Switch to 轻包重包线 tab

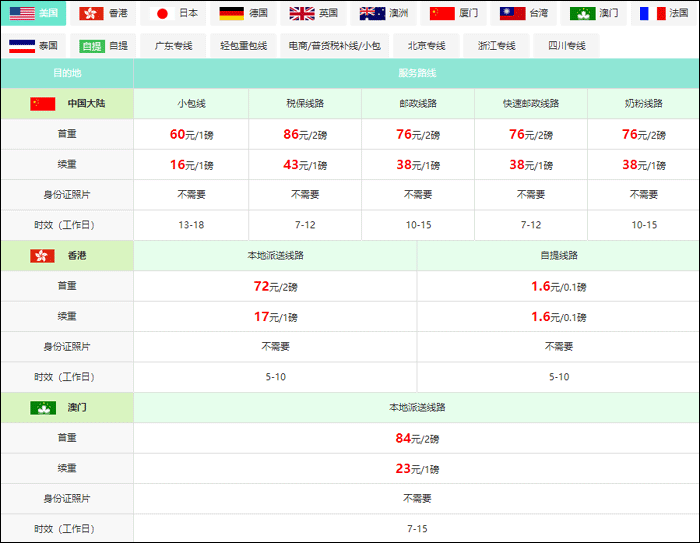(243, 46)
